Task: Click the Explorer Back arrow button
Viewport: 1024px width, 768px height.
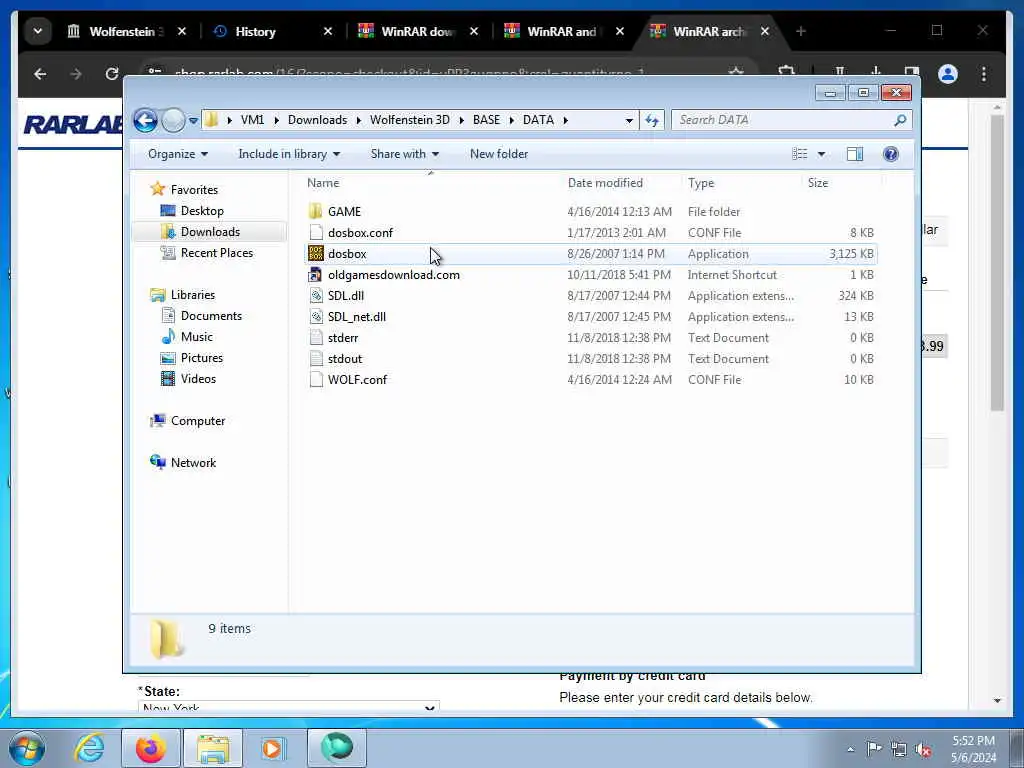Action: [x=145, y=120]
